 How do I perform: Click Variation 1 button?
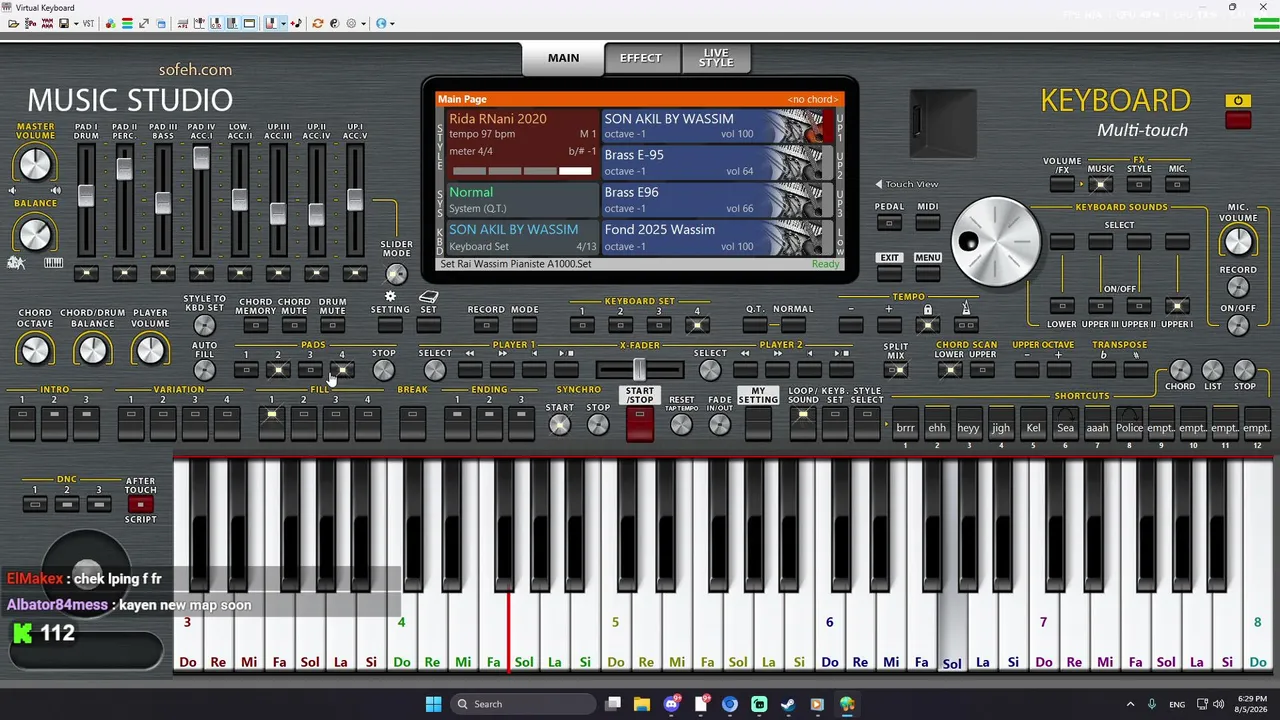click(130, 424)
